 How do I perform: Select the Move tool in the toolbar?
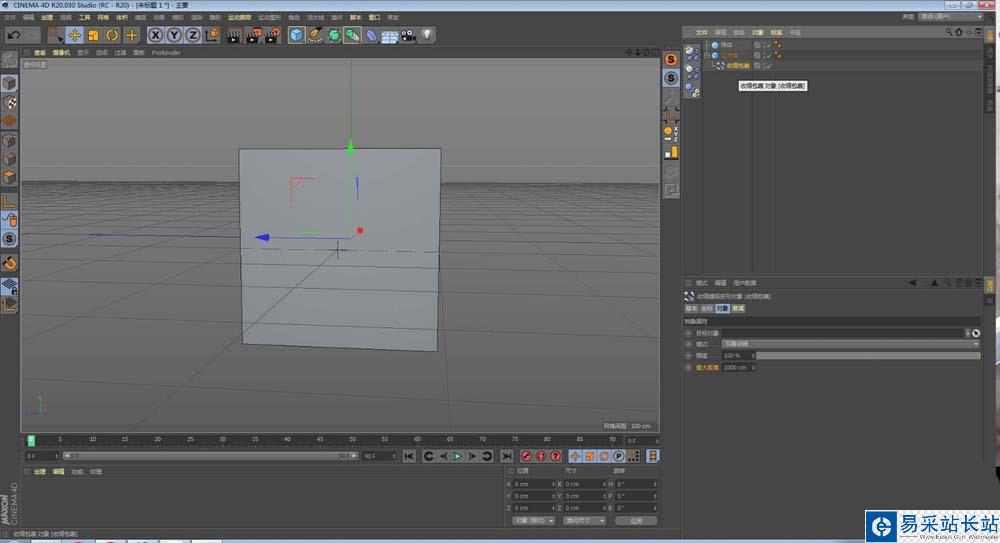tap(74, 35)
